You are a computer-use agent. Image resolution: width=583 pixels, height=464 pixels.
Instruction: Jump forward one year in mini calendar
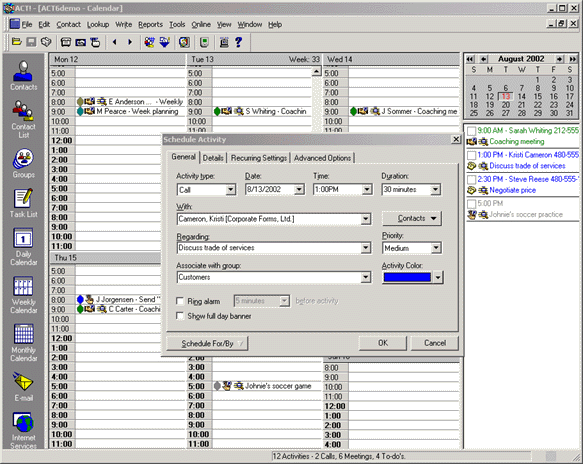tap(573, 59)
